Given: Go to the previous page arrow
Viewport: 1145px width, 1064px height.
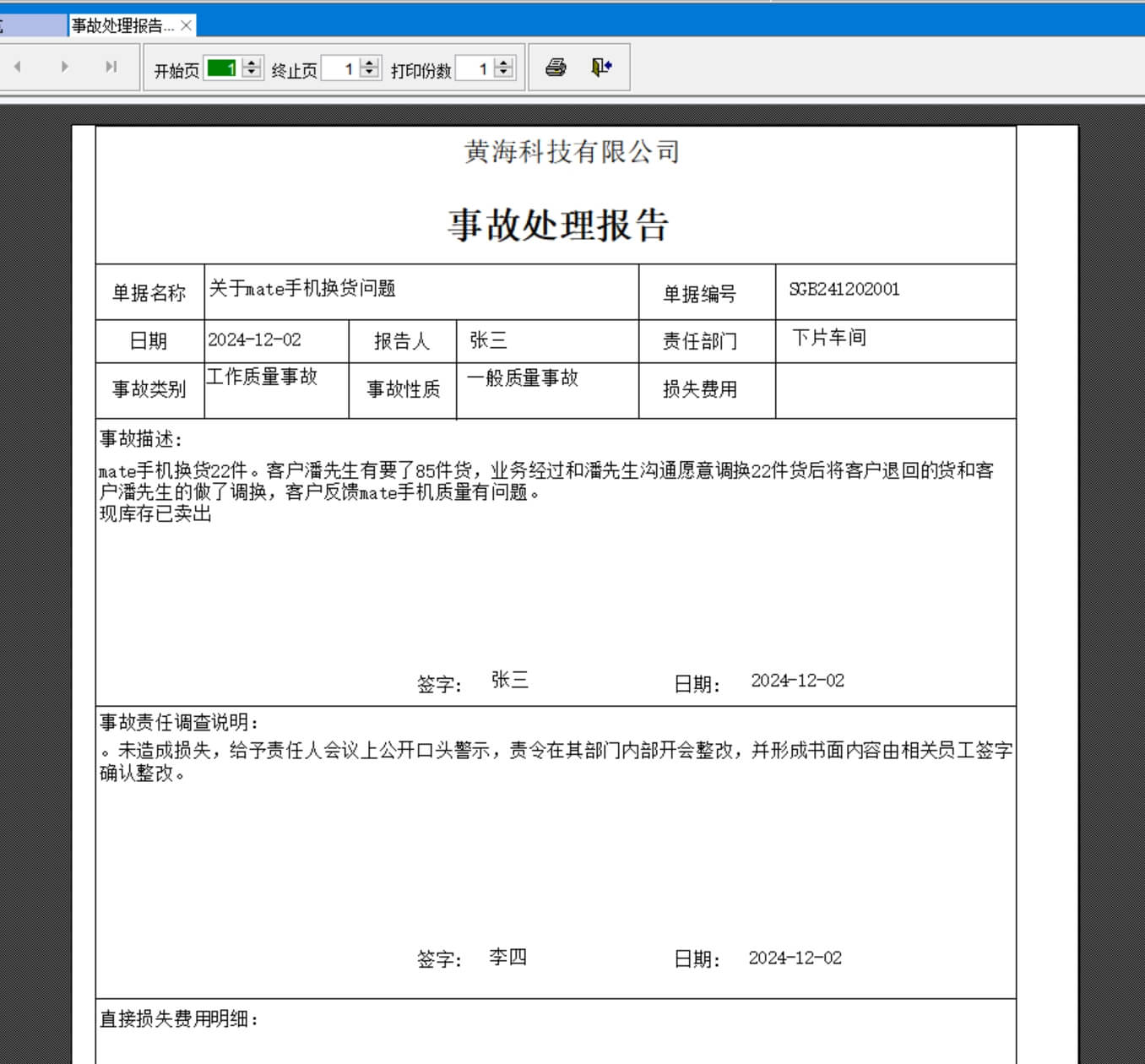Looking at the screenshot, I should pyautogui.click(x=17, y=67).
